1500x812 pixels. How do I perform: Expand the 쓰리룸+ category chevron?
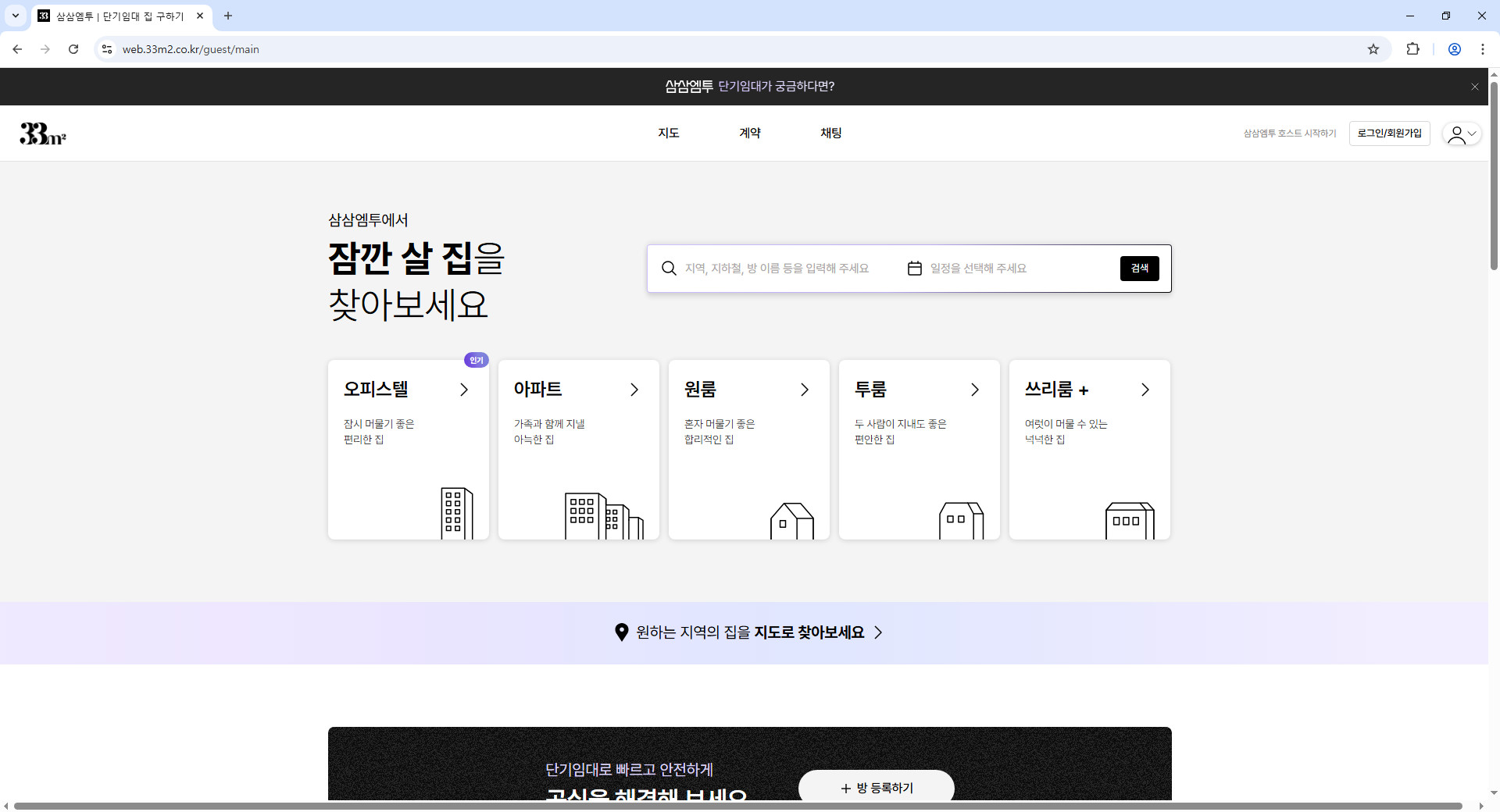(x=1145, y=390)
